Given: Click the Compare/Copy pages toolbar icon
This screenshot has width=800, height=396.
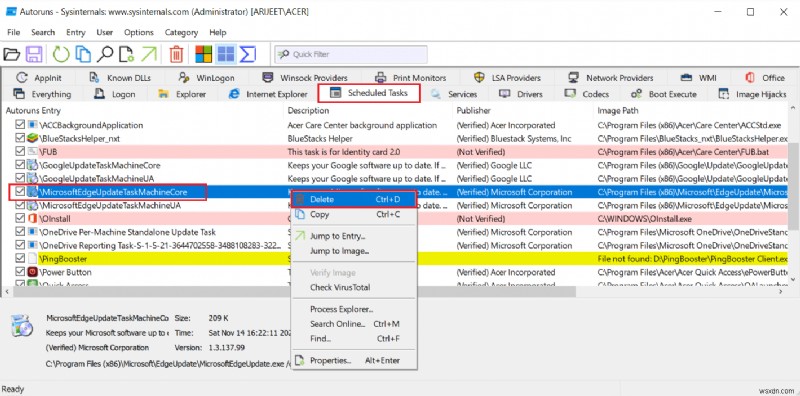Looking at the screenshot, I should [83, 54].
